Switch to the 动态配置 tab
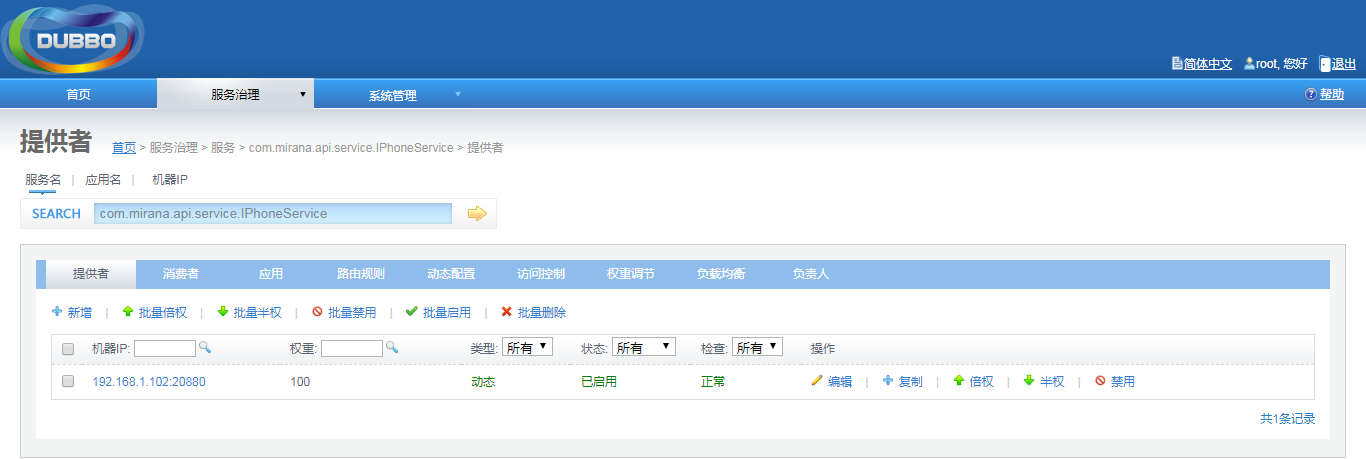Screen dimensions: 1366x459 451,274
